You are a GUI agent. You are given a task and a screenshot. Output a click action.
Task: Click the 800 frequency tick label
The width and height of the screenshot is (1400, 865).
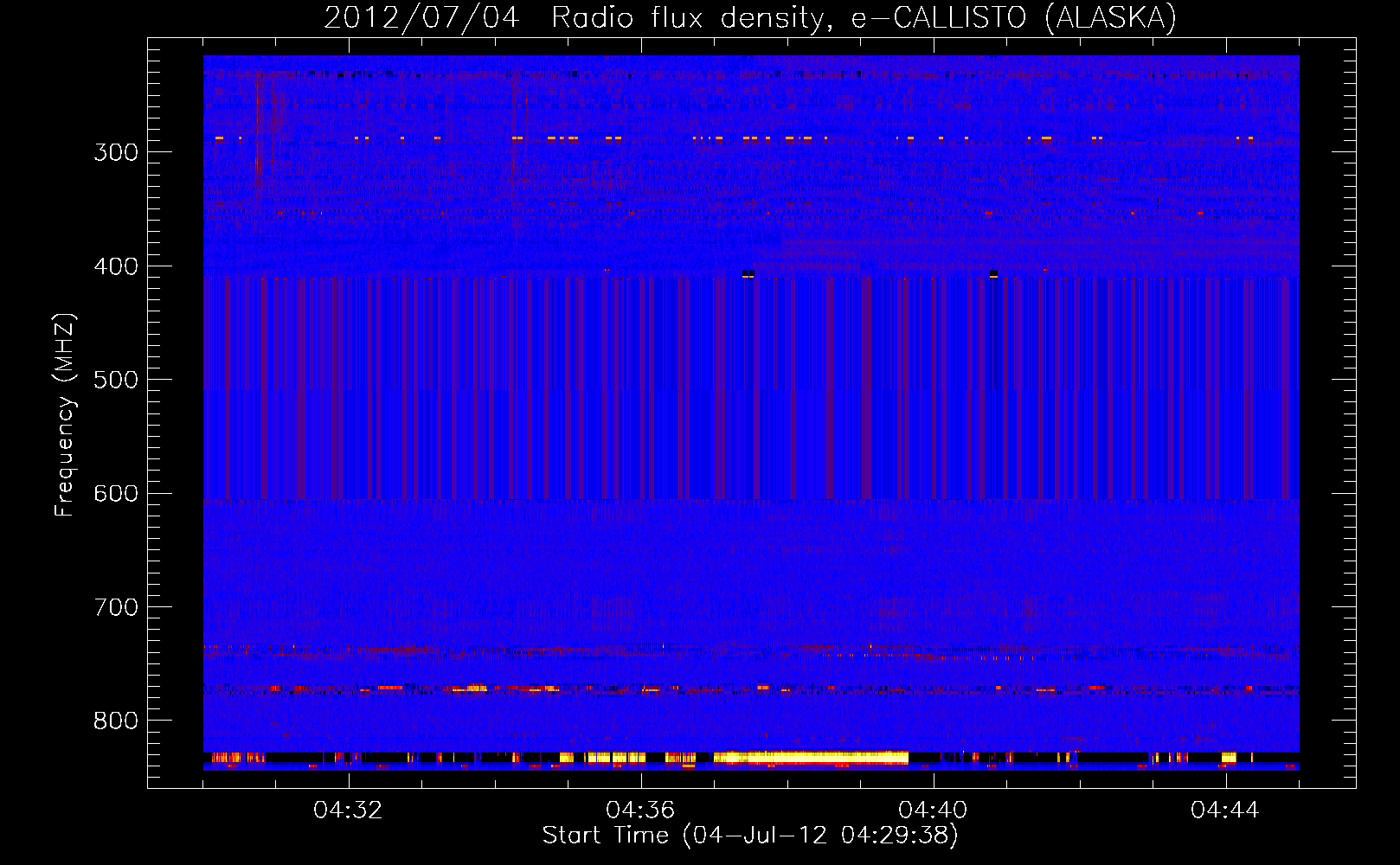116,721
